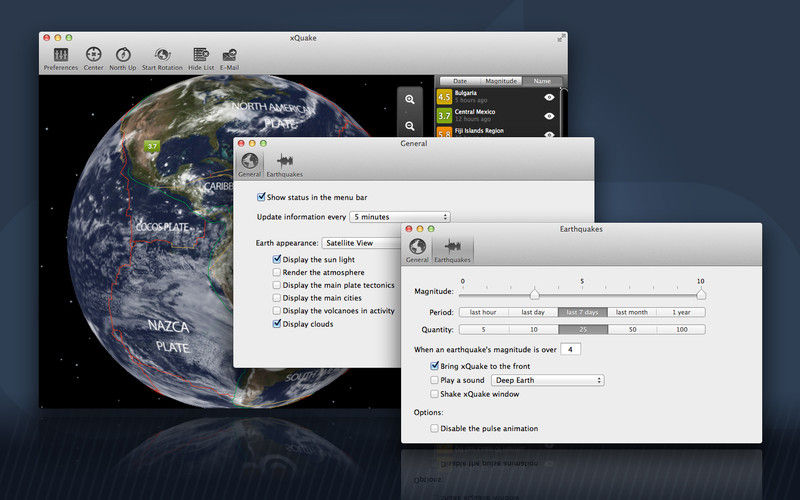
Task: Toggle Show status in the menu bar
Action: [261, 196]
